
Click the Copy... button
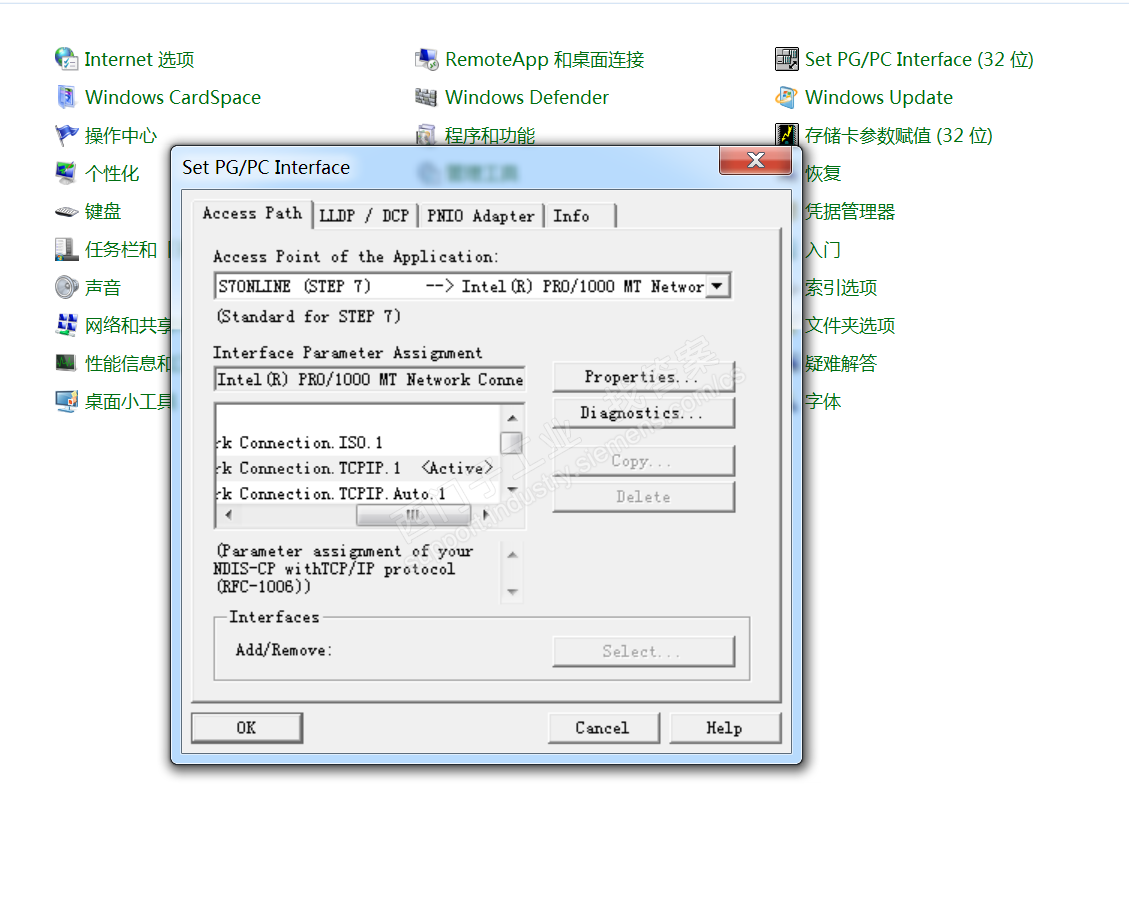click(644, 461)
